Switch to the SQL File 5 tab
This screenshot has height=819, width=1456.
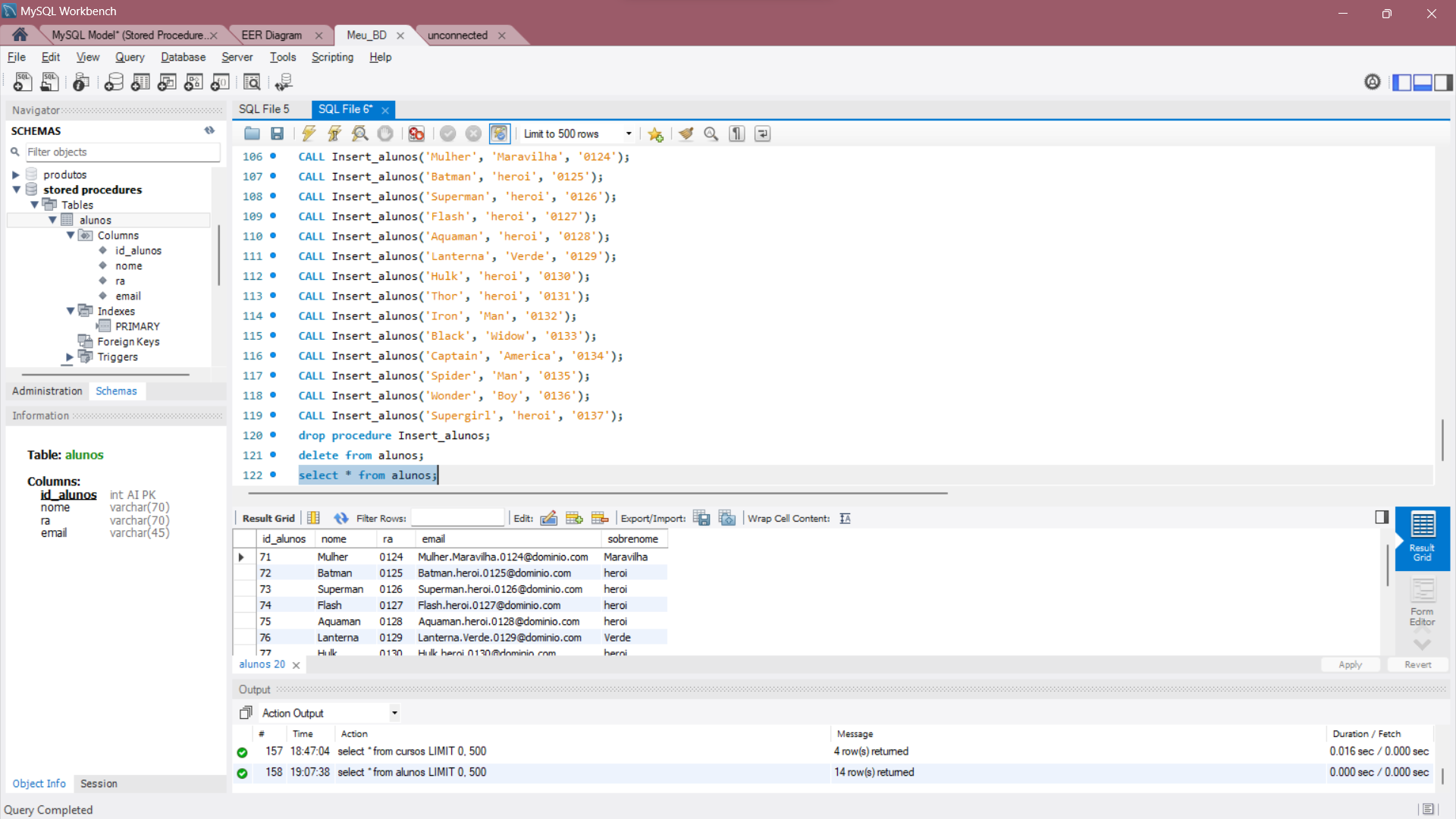(264, 109)
